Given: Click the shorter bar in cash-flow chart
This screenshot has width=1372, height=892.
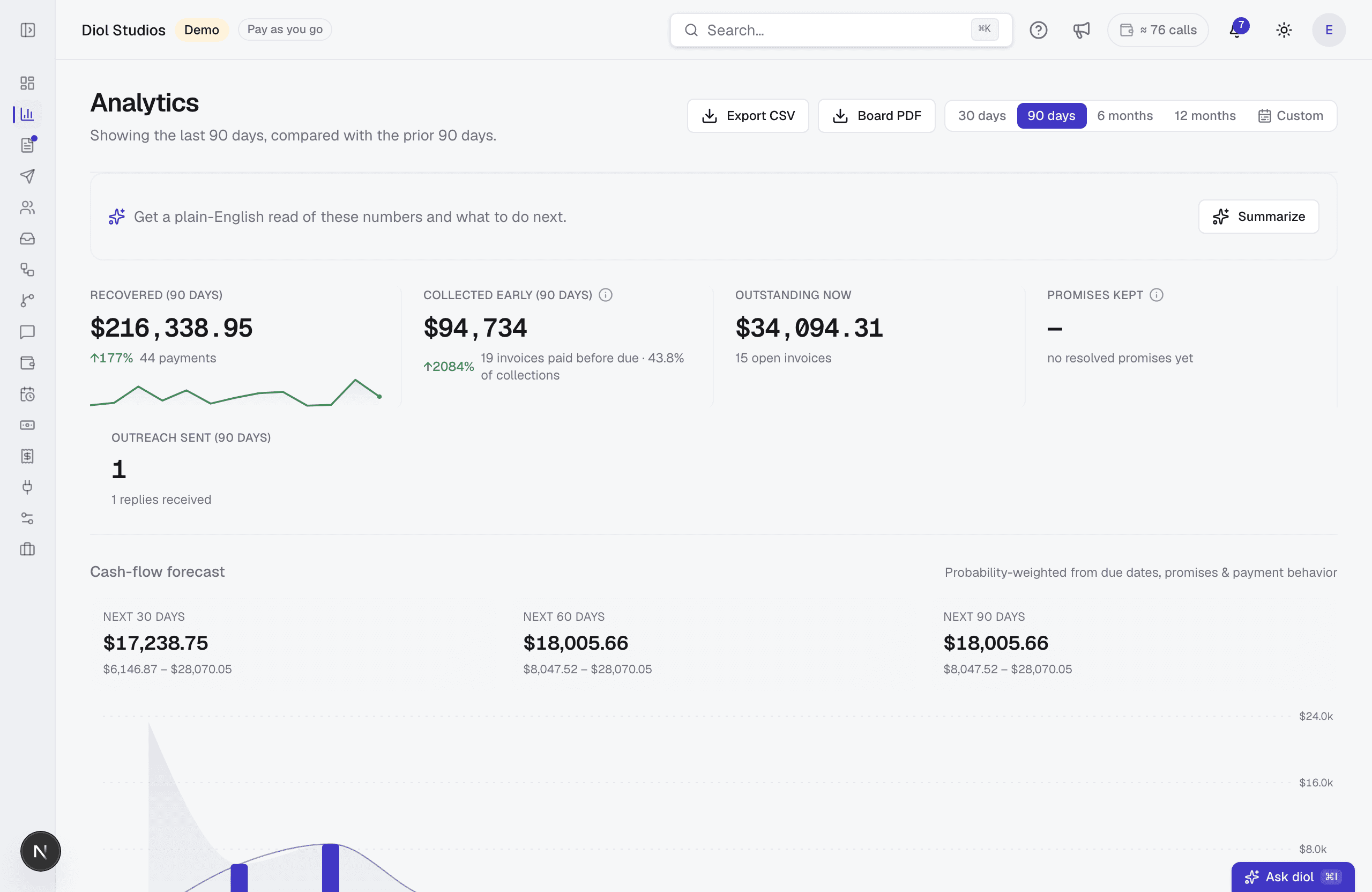Looking at the screenshot, I should (239, 878).
